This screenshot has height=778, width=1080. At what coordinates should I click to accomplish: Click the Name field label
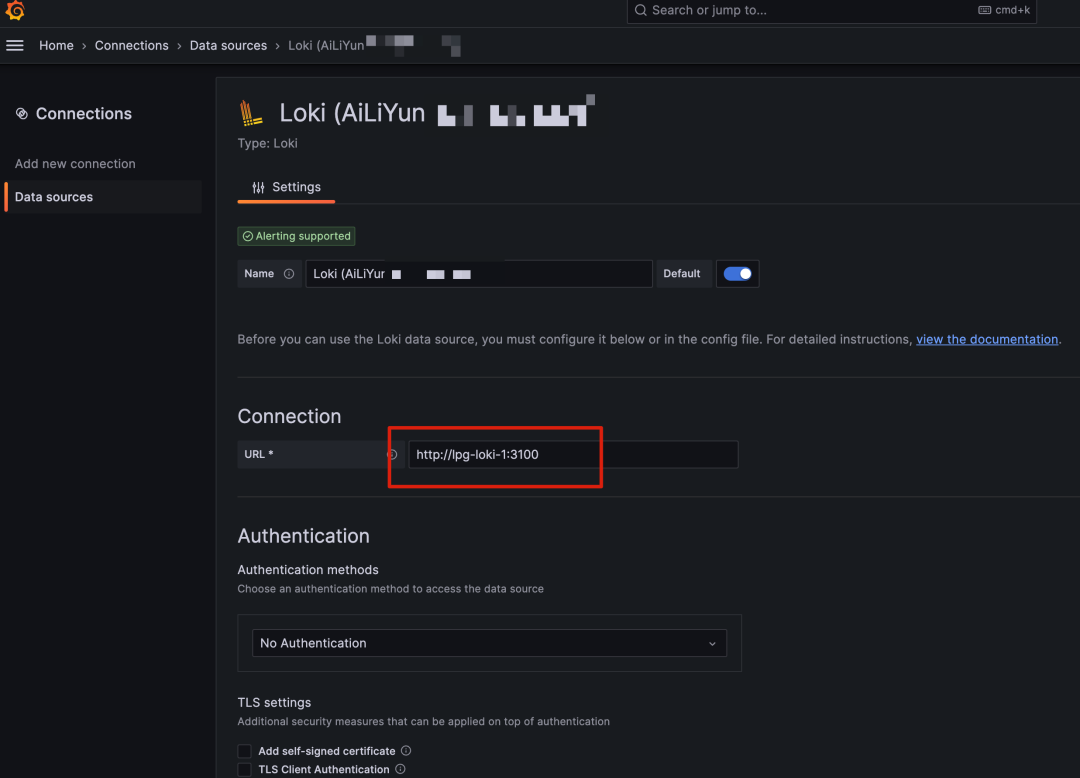coord(259,274)
